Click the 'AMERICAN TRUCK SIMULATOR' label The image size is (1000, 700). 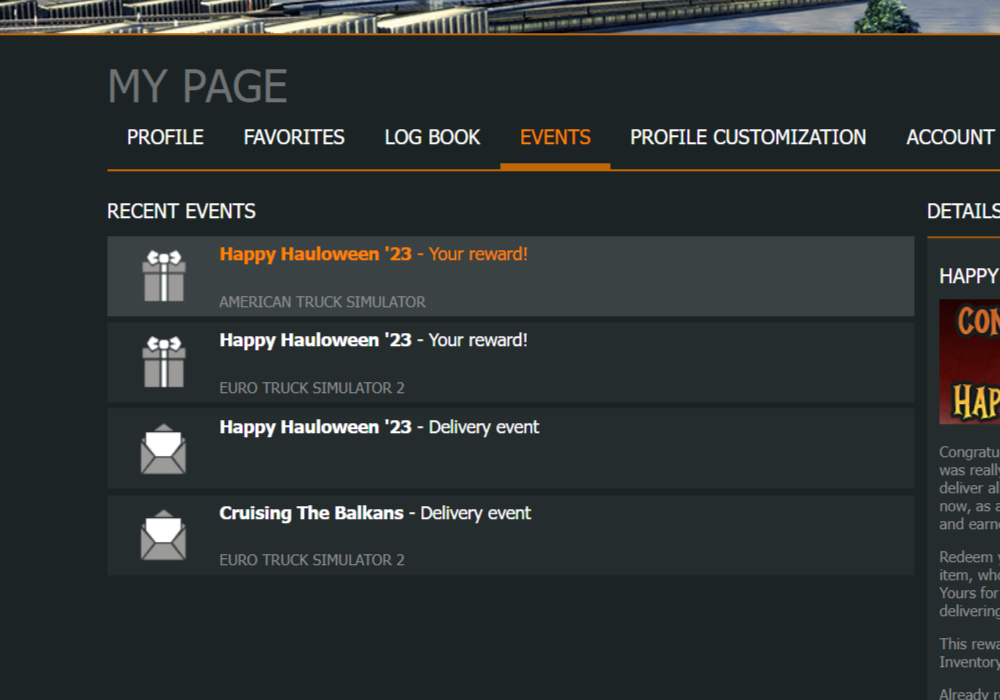[322, 302]
